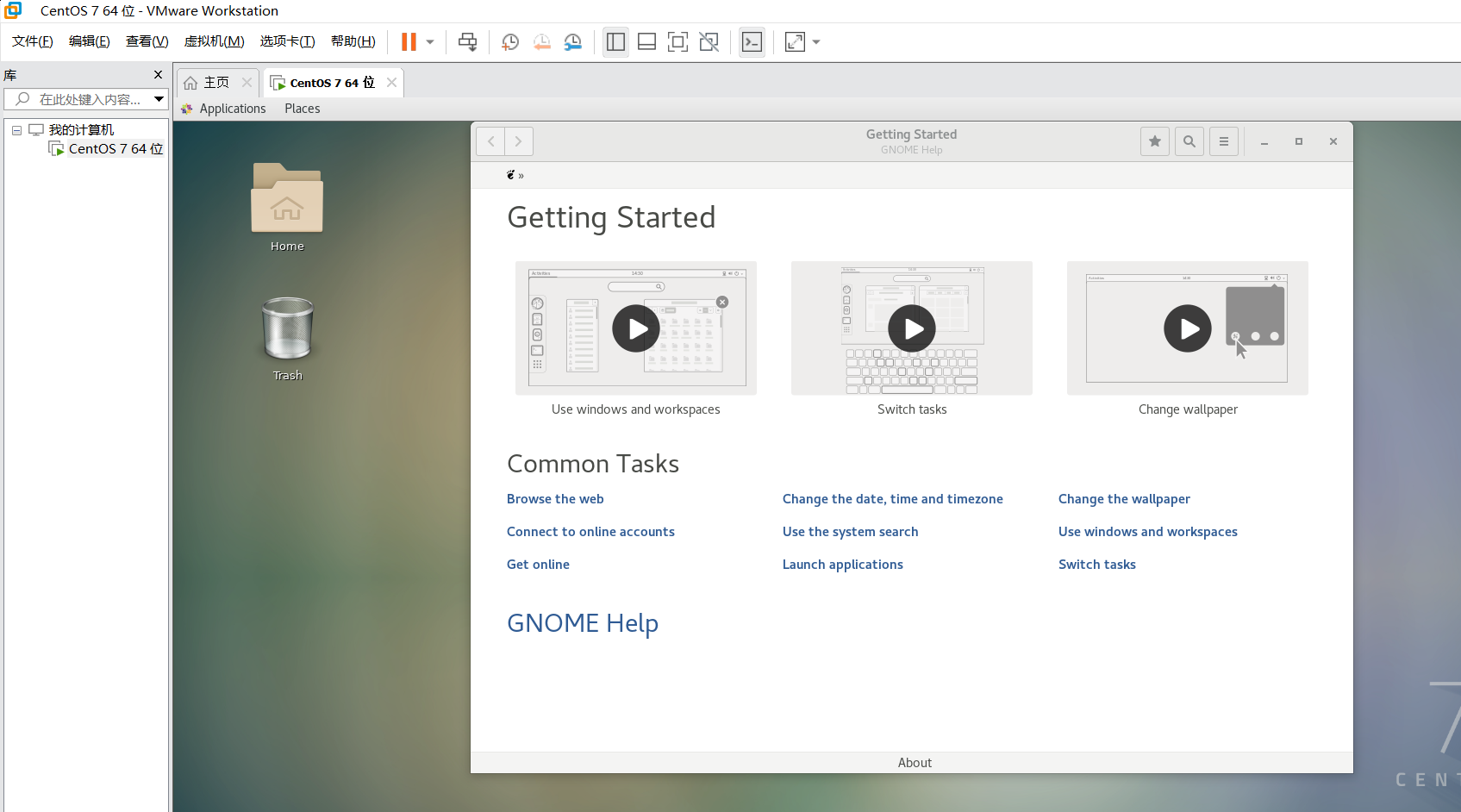Screen dimensions: 1461x812
Task: Click the GNOME foot breadcrumb icon
Action: 511,175
